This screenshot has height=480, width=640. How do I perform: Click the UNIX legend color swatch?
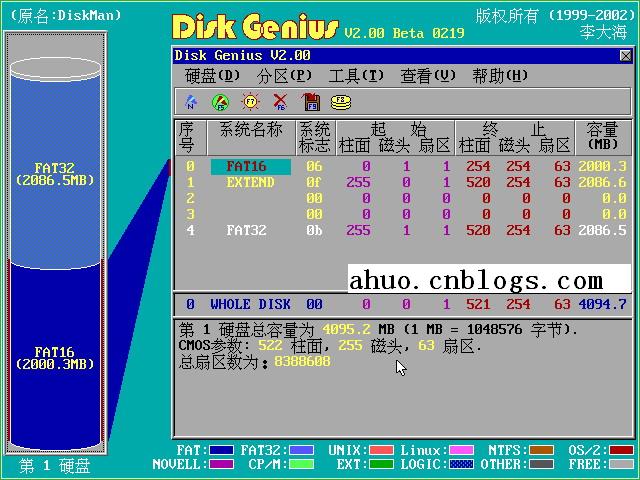point(381,451)
